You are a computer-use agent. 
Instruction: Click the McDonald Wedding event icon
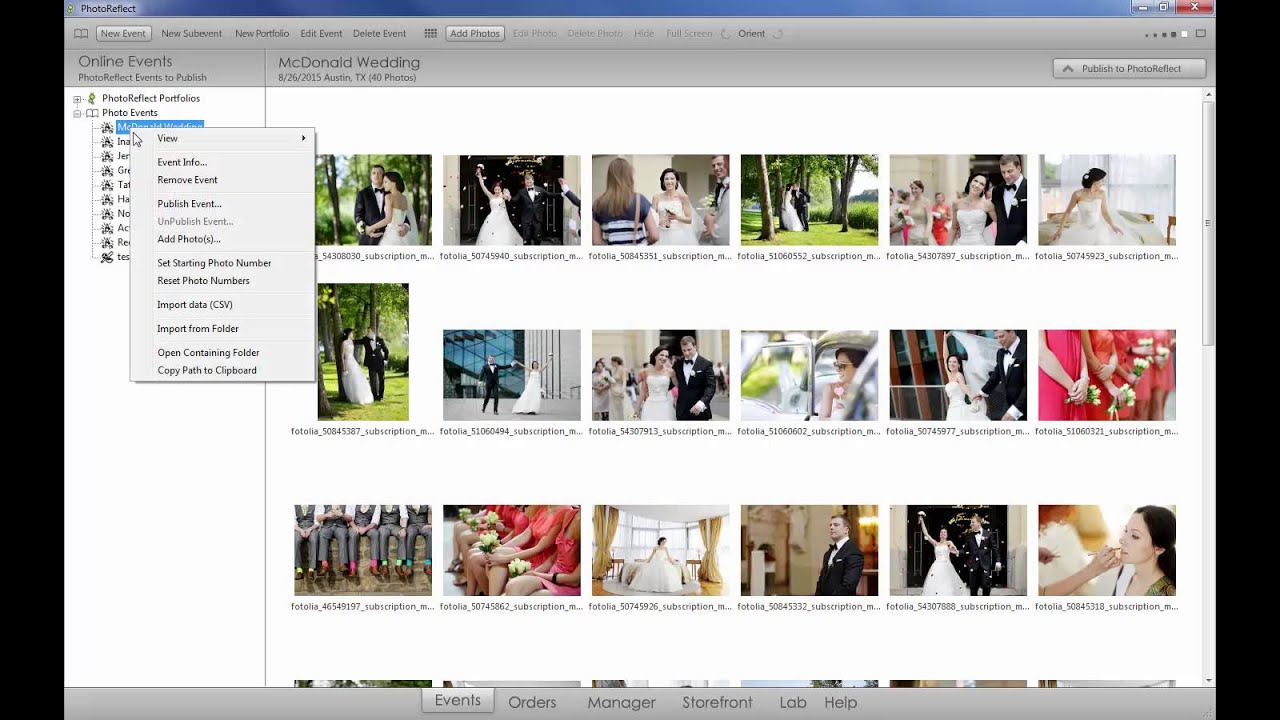coord(107,127)
